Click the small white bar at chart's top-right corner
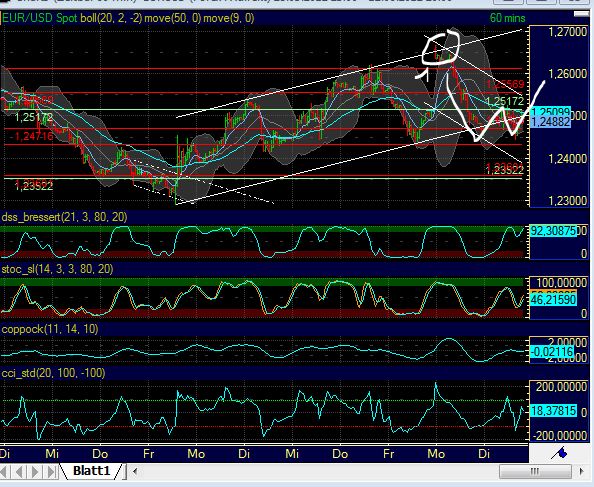Viewport: 594px width, 487px height. [581, 14]
